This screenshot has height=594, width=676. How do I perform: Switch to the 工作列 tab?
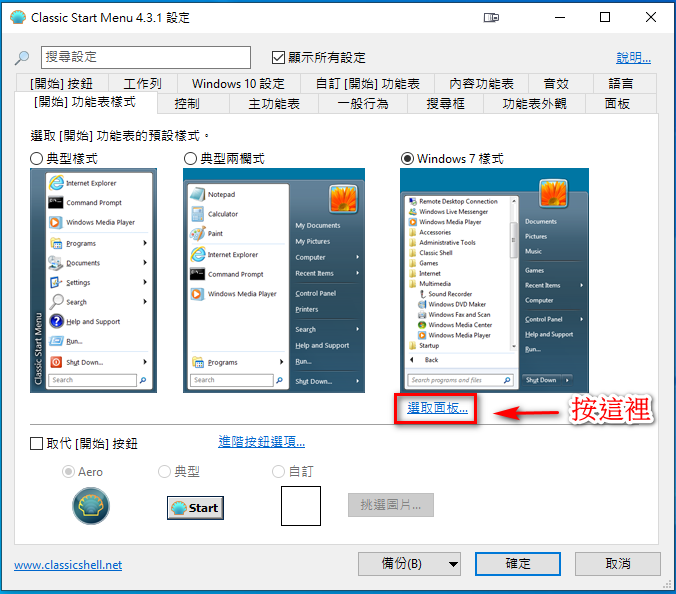point(143,84)
